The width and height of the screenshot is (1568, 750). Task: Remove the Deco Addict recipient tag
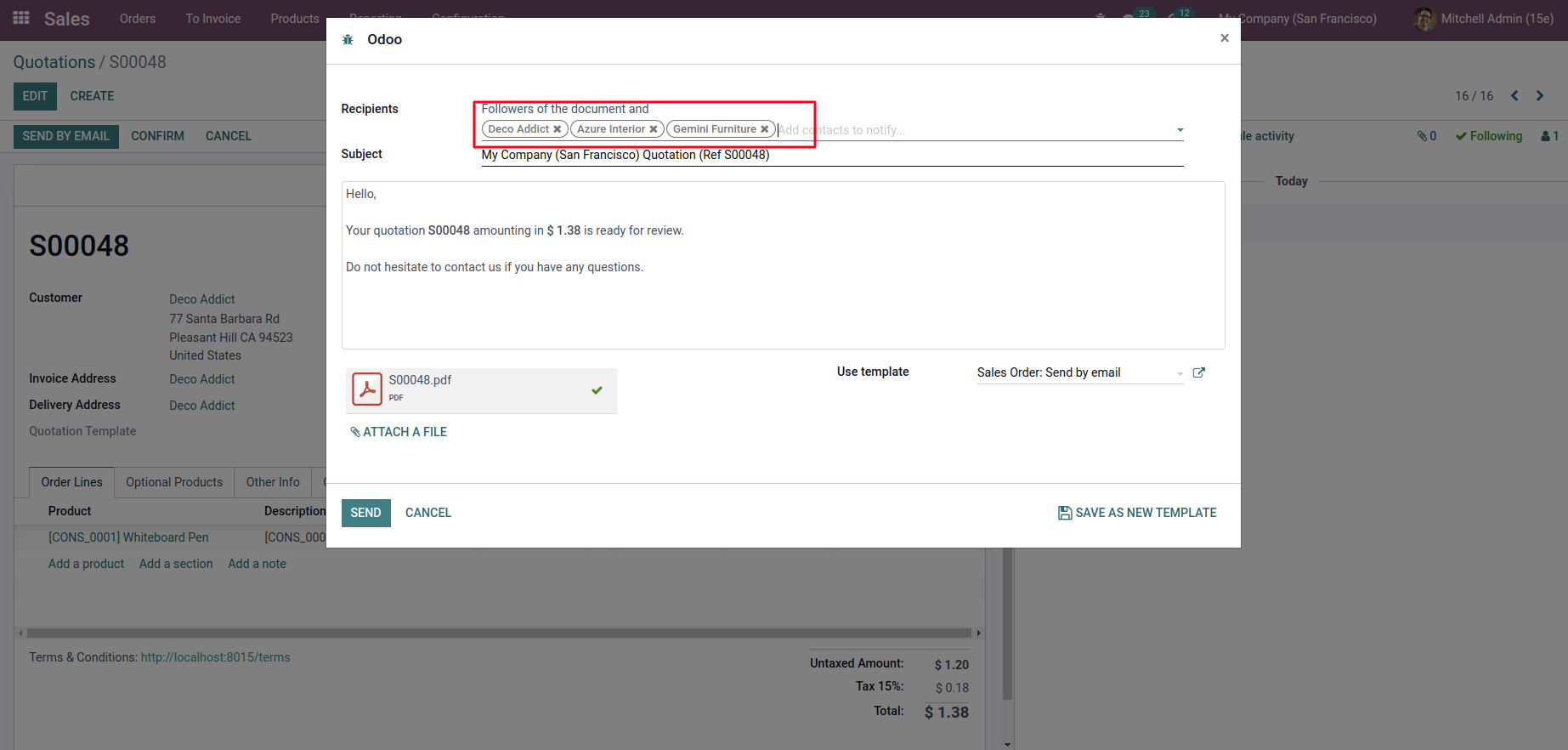pos(557,129)
